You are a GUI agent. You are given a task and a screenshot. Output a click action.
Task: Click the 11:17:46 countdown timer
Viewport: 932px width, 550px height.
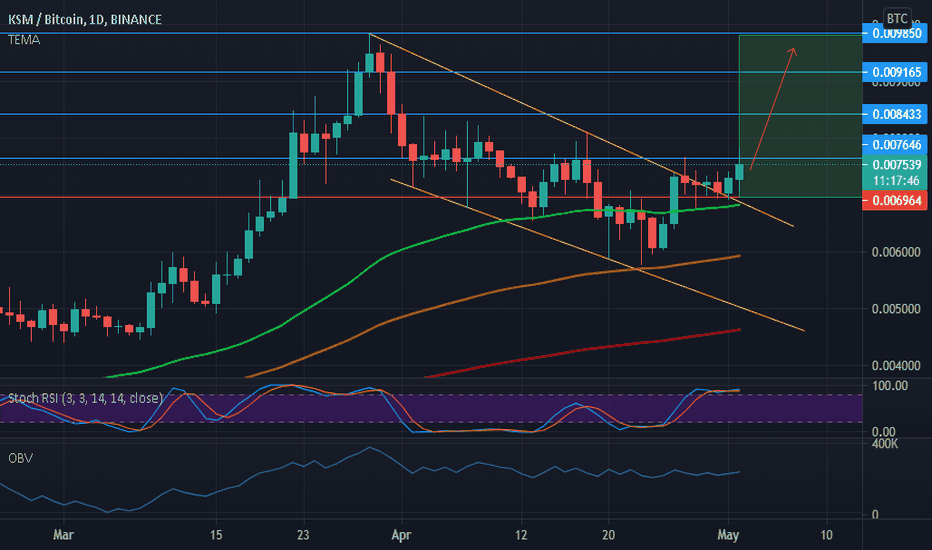coord(896,181)
